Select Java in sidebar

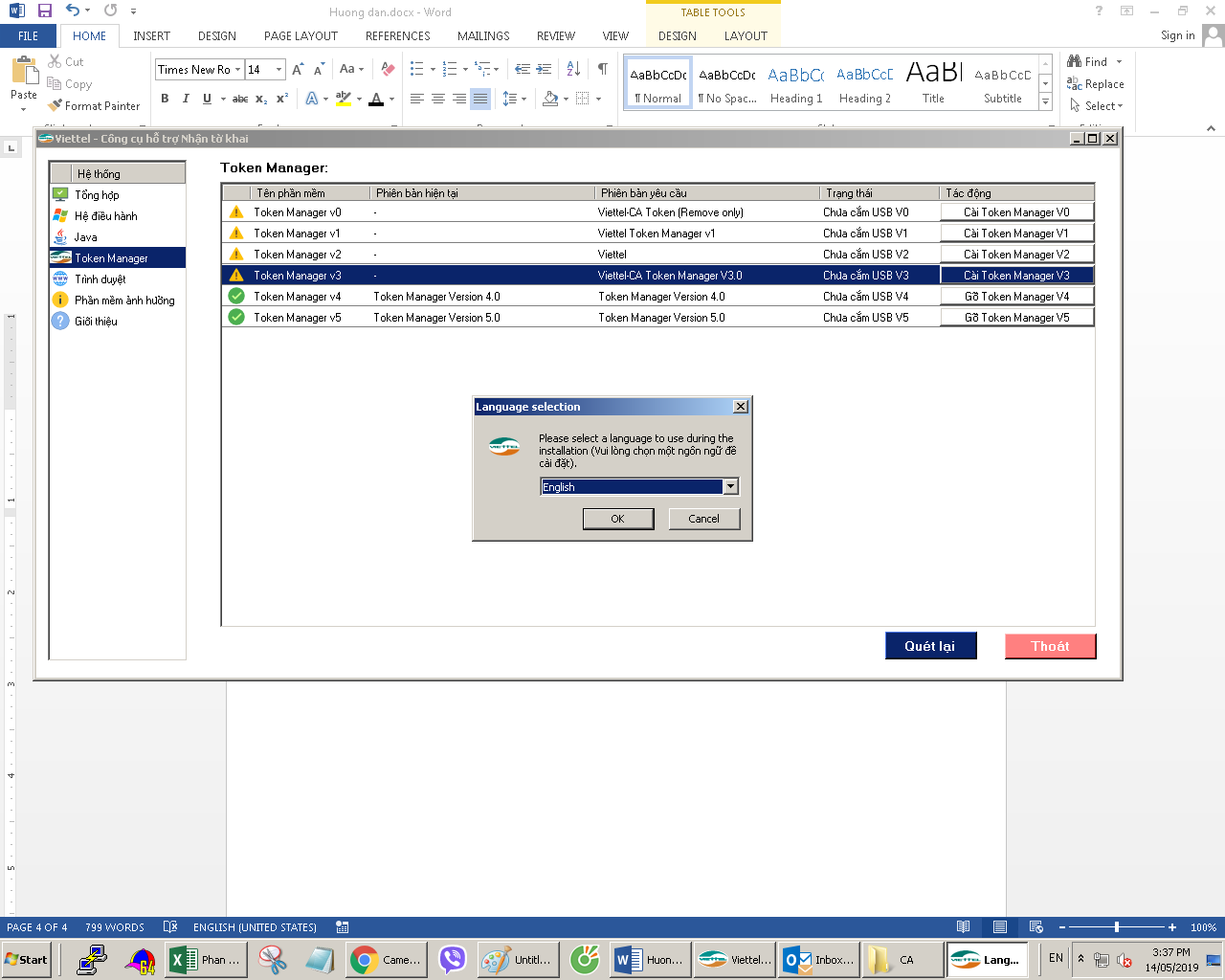pos(118,237)
